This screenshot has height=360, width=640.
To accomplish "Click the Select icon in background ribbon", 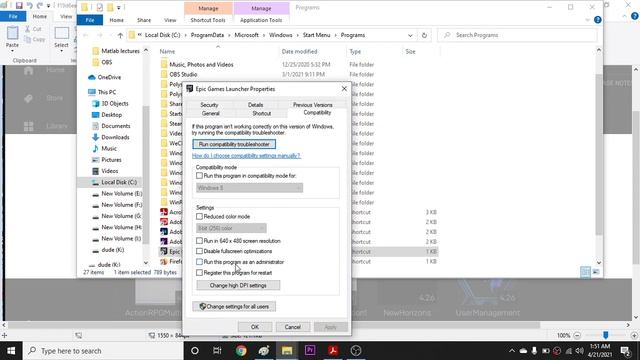I will [62, 33].
